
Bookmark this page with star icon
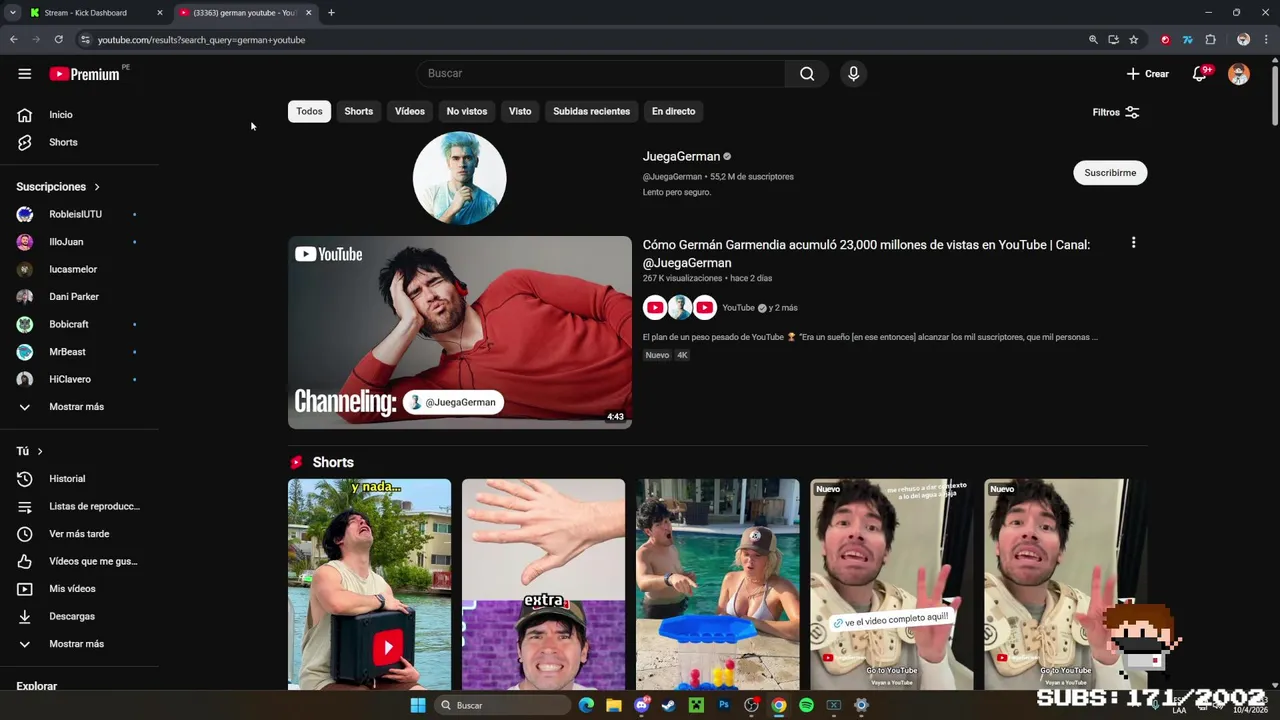pyautogui.click(x=1133, y=40)
